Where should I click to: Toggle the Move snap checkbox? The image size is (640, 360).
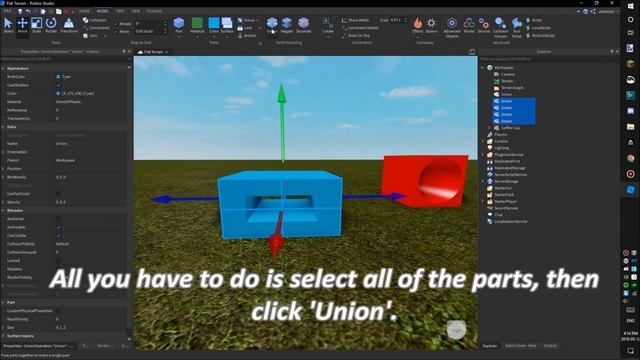point(116,31)
